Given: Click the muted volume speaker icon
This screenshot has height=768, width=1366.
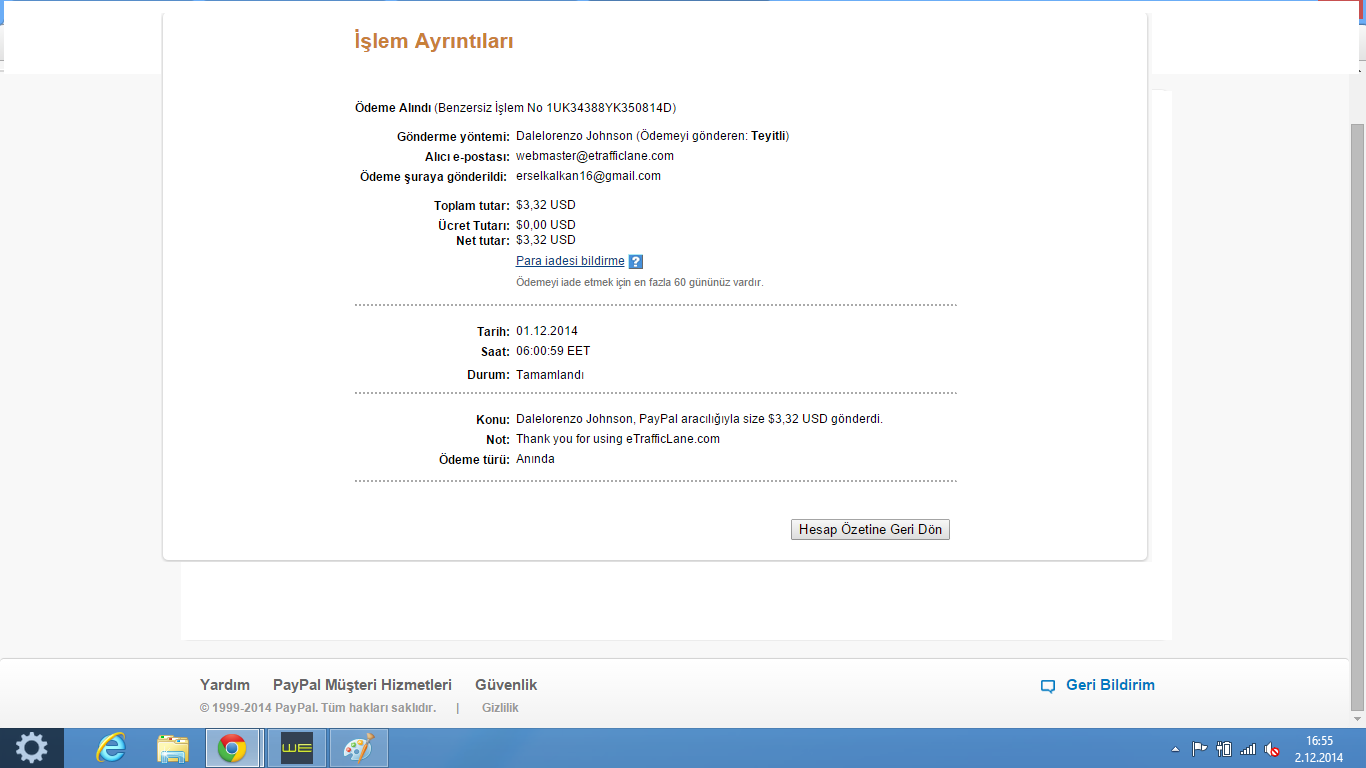Looking at the screenshot, I should click(1273, 748).
